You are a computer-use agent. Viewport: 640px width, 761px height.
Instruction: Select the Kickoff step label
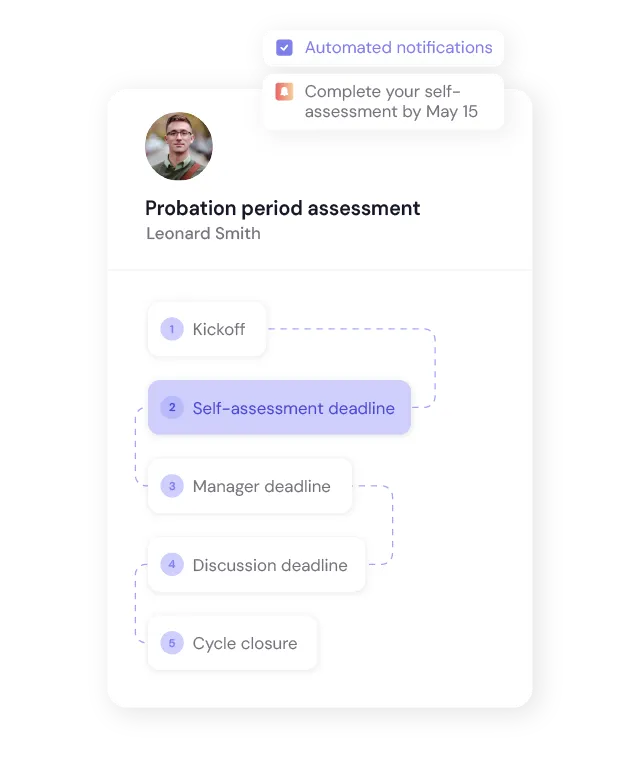pos(219,329)
